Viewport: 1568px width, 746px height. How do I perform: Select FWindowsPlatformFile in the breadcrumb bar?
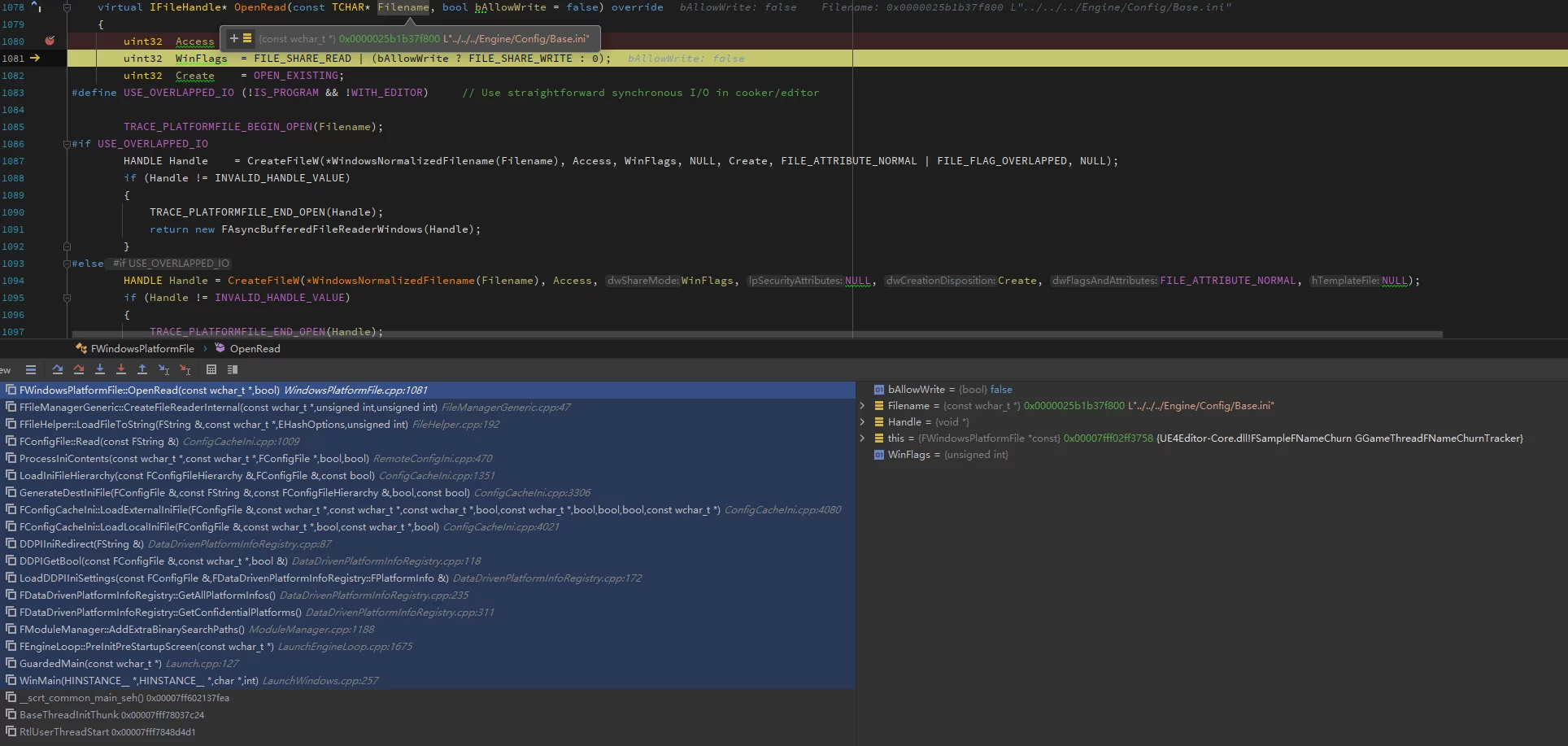[142, 348]
